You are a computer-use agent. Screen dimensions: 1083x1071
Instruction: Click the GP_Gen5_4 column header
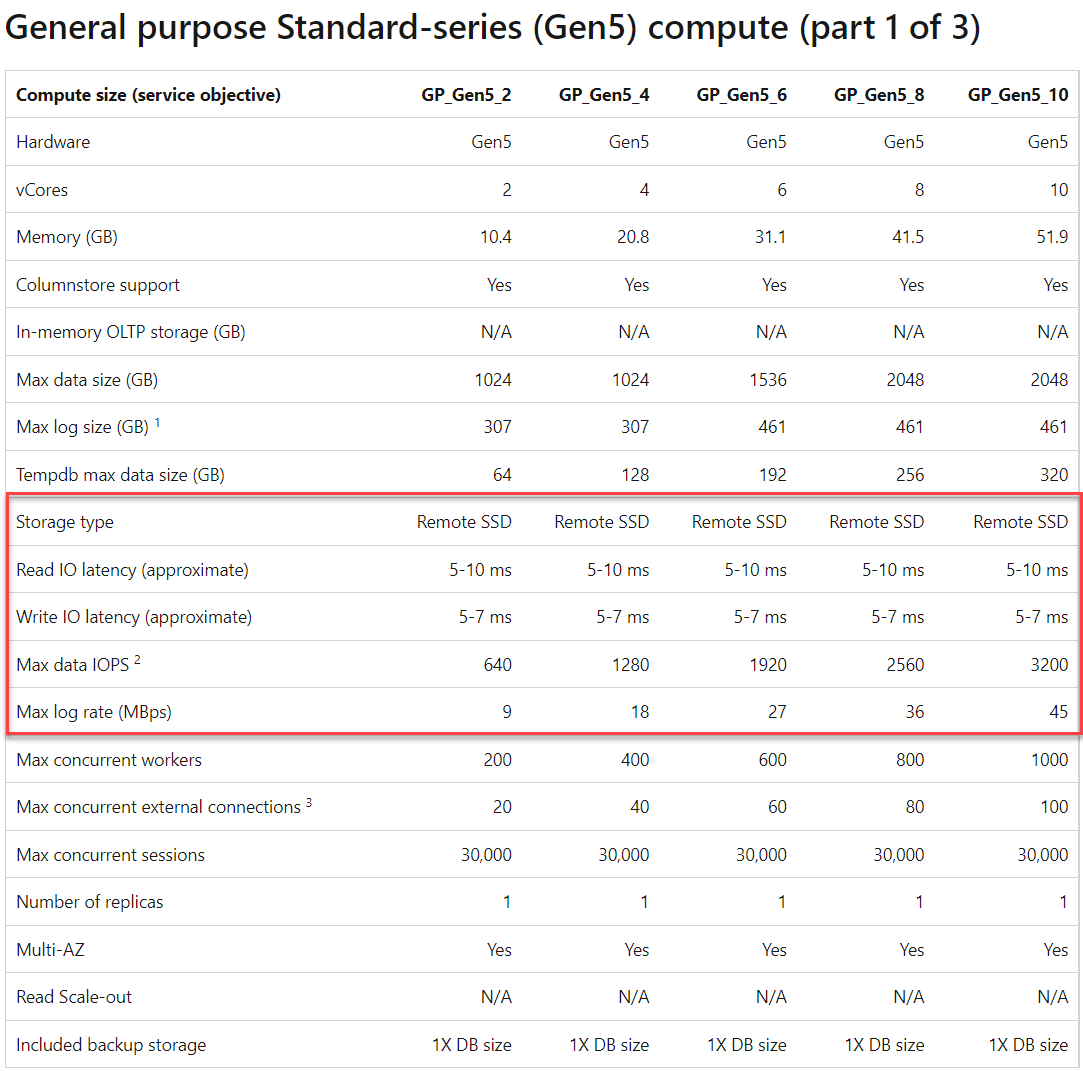604,95
